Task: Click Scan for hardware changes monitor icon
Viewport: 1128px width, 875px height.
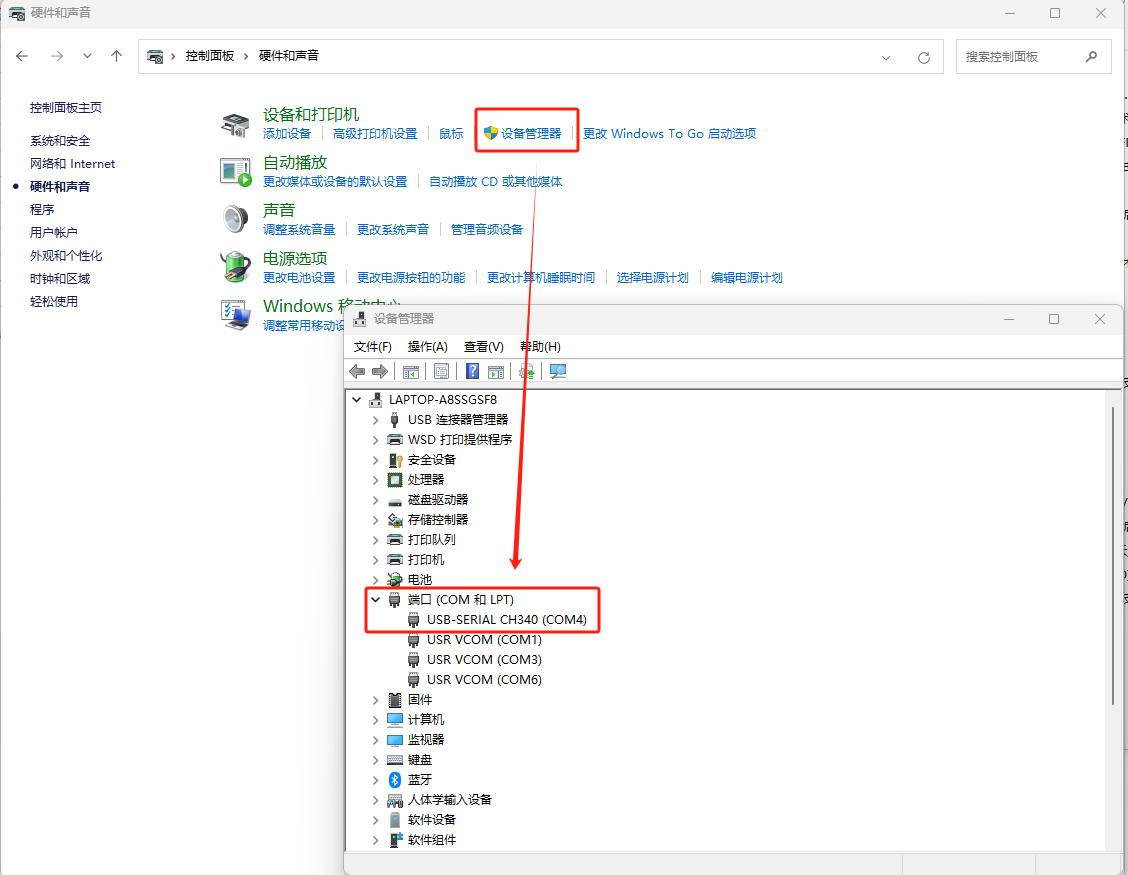Action: [558, 371]
